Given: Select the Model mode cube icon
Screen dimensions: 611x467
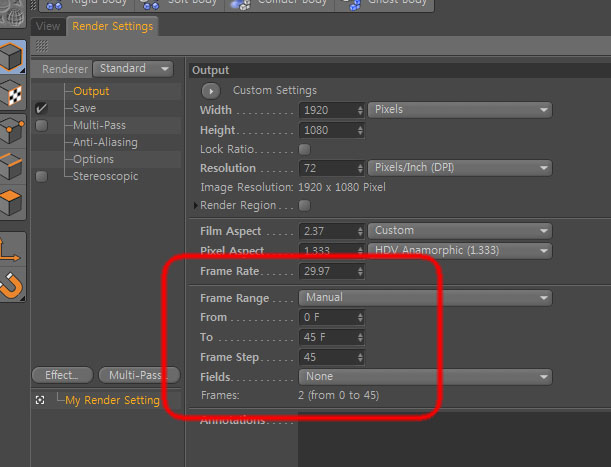Looking at the screenshot, I should point(12,57).
